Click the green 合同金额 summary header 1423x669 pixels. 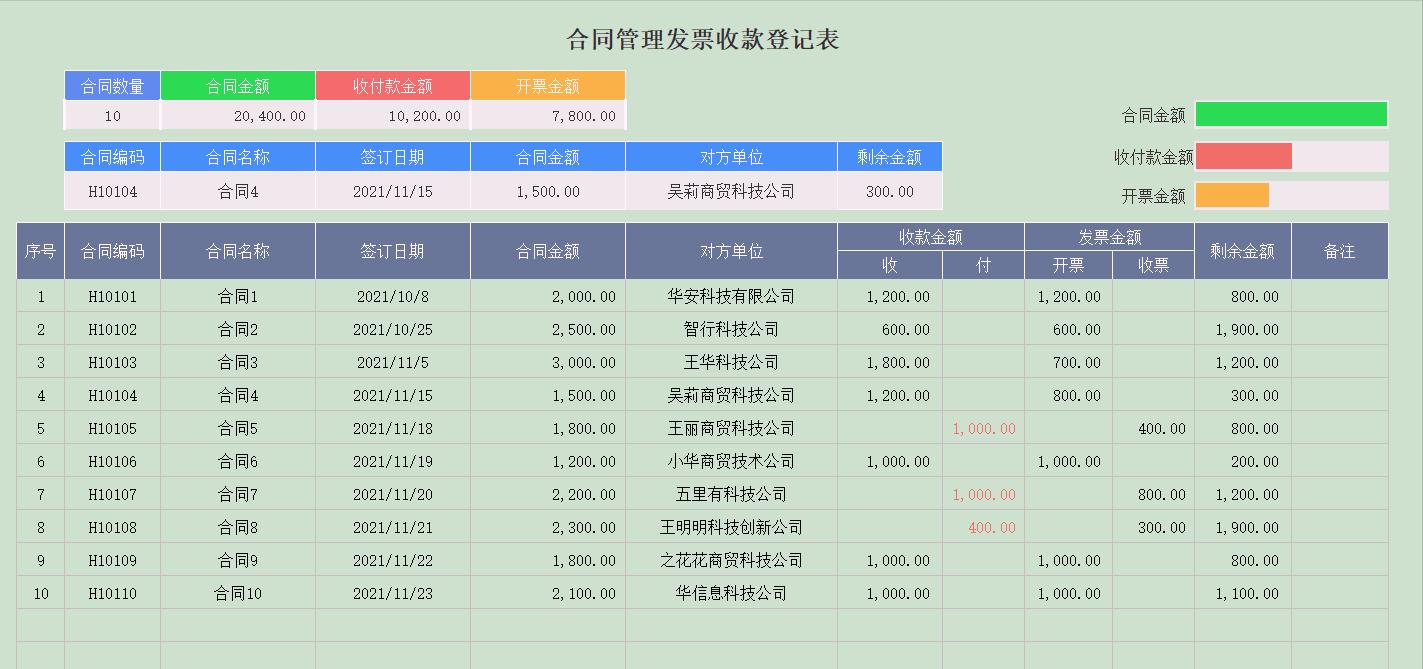238,85
